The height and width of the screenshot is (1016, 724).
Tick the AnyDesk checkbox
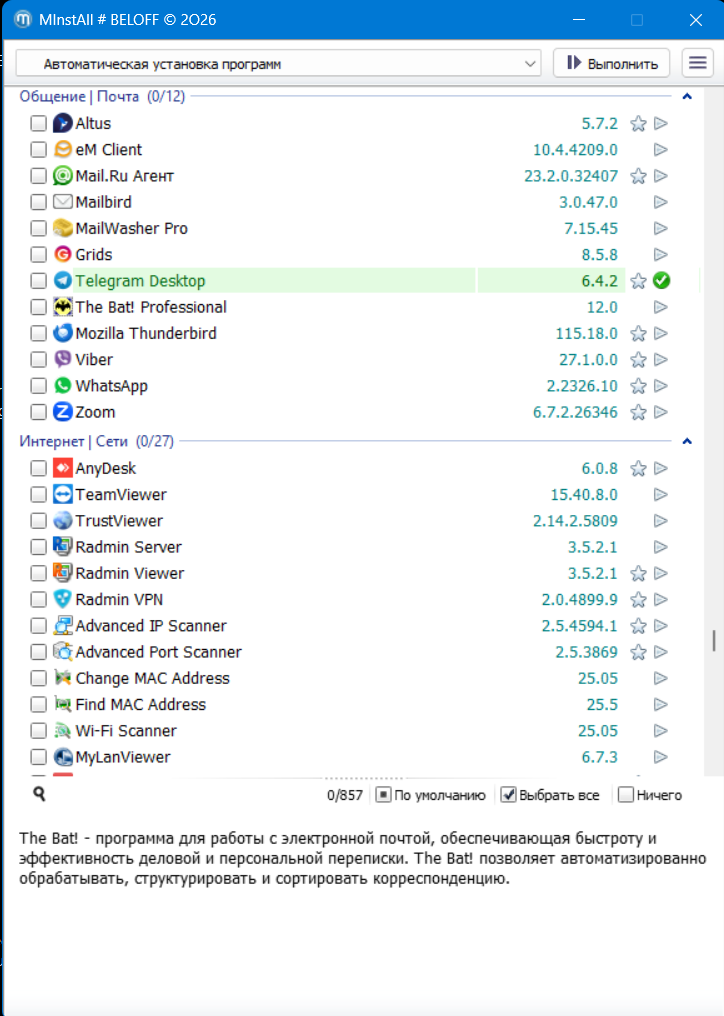(x=38, y=468)
